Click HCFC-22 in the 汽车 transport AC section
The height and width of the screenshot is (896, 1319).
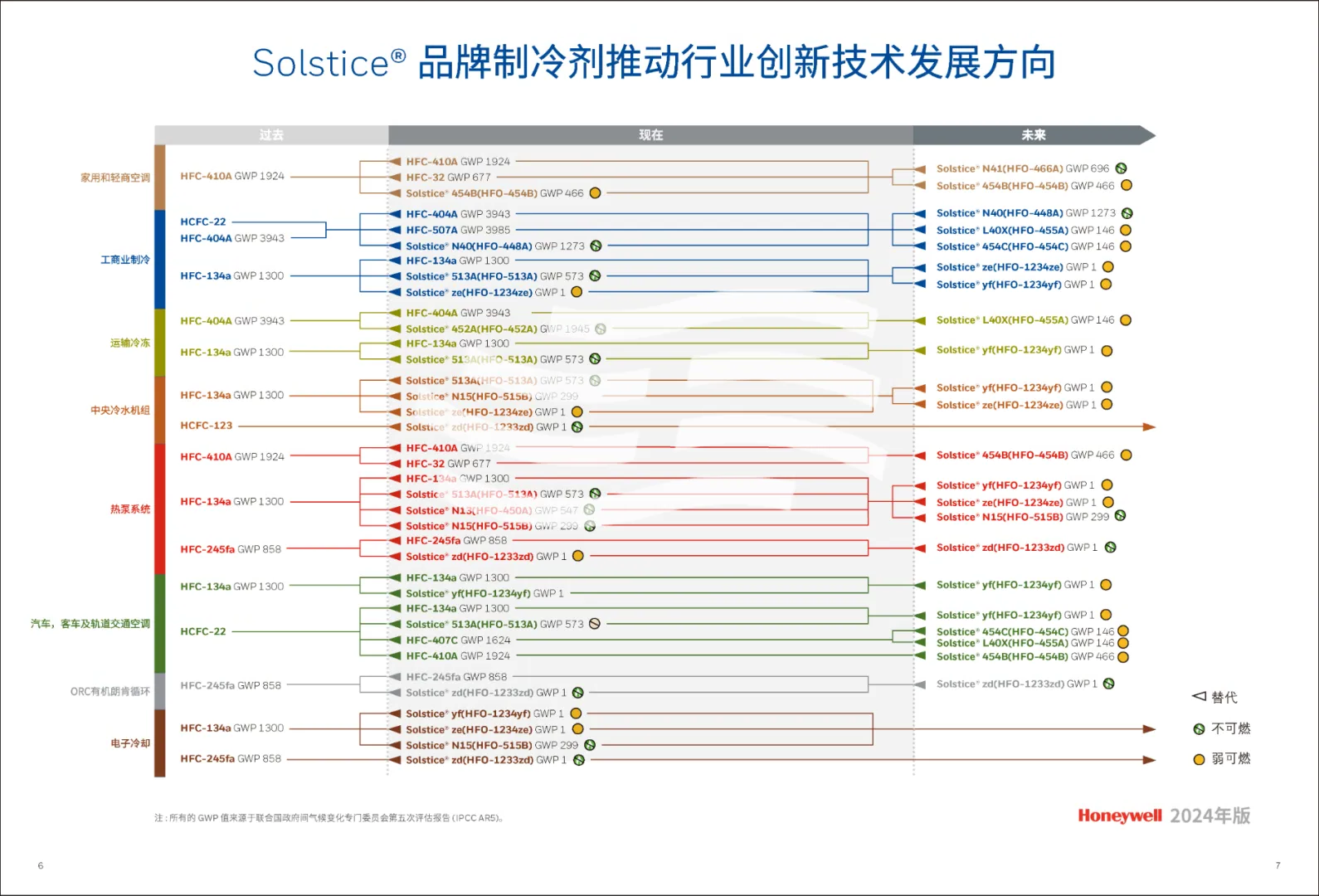coord(203,631)
